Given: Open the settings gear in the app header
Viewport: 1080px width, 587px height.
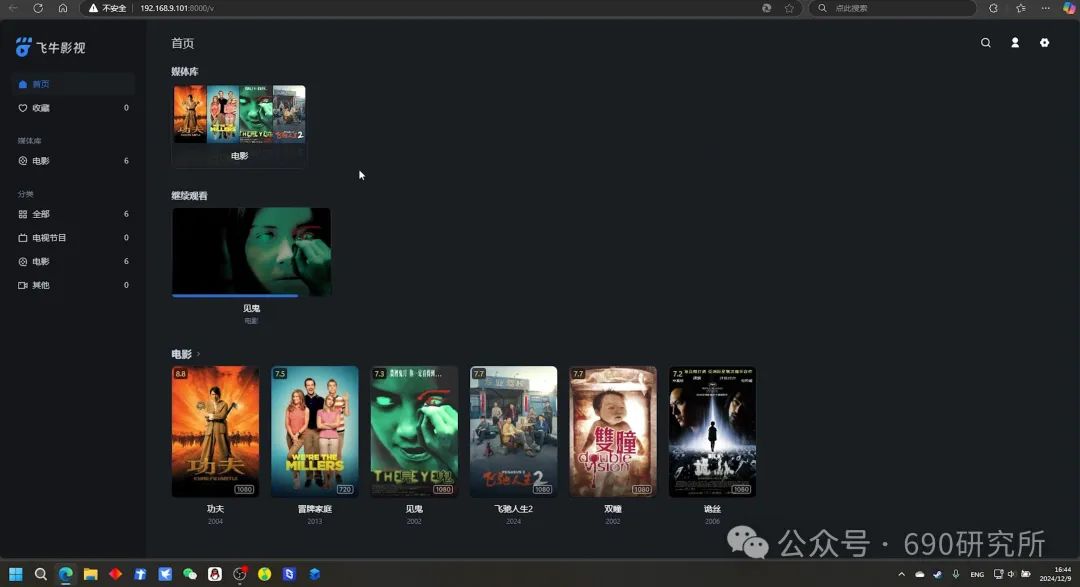Looking at the screenshot, I should (1044, 43).
